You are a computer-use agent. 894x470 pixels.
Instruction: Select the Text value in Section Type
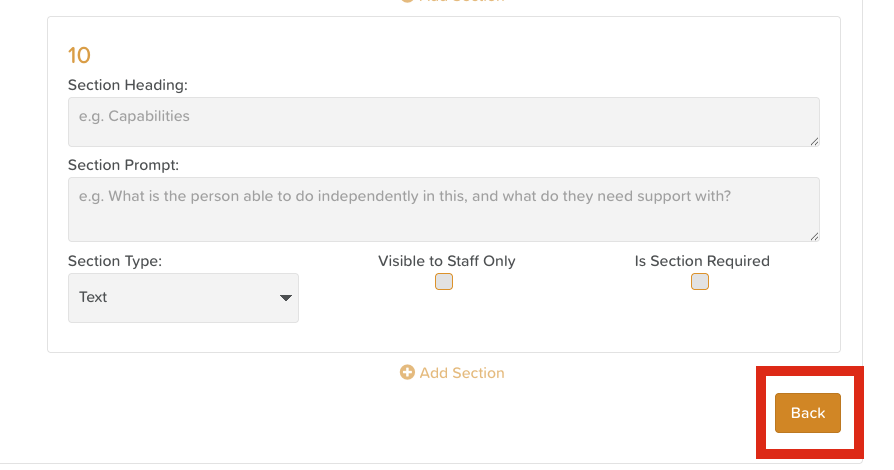click(x=94, y=298)
